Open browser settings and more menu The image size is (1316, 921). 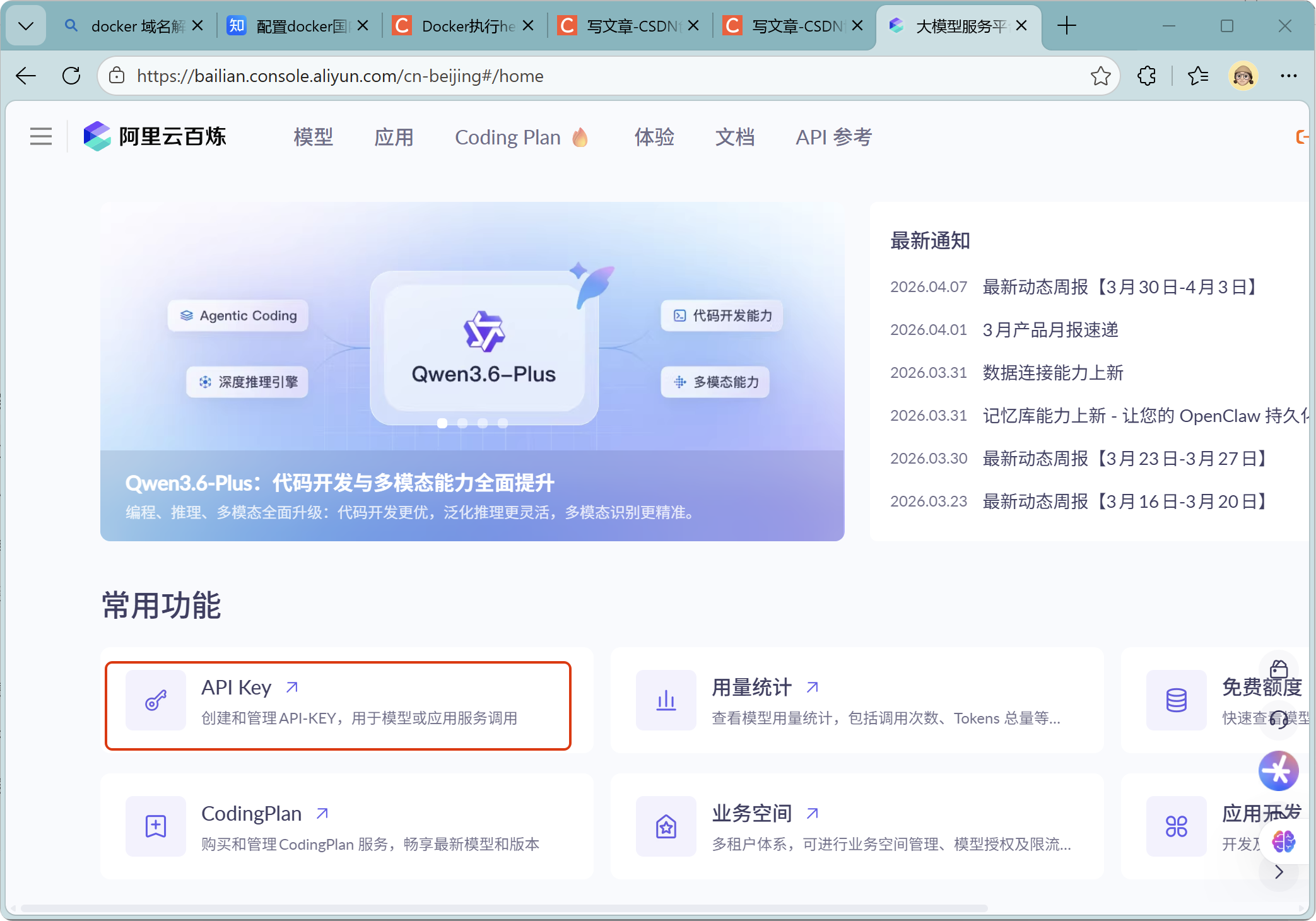point(1288,76)
